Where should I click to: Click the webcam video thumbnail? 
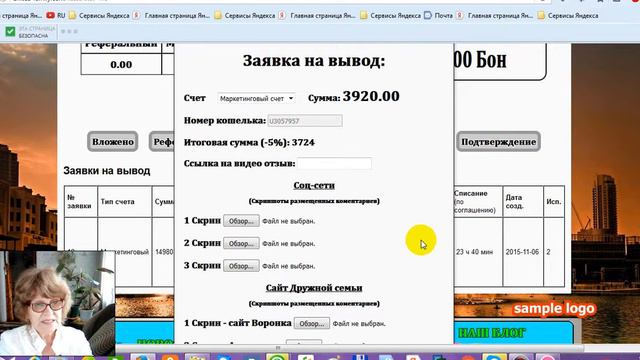point(57,303)
